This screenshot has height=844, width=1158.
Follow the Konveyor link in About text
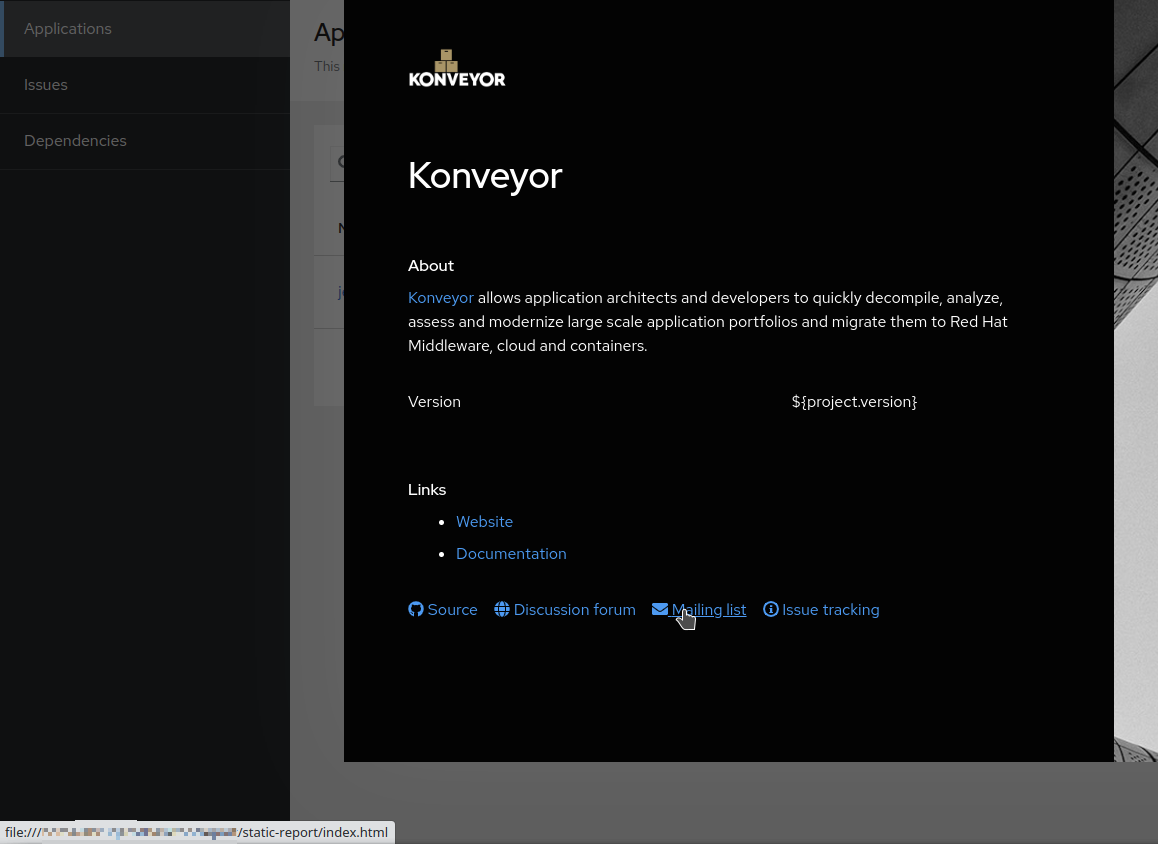(440, 298)
